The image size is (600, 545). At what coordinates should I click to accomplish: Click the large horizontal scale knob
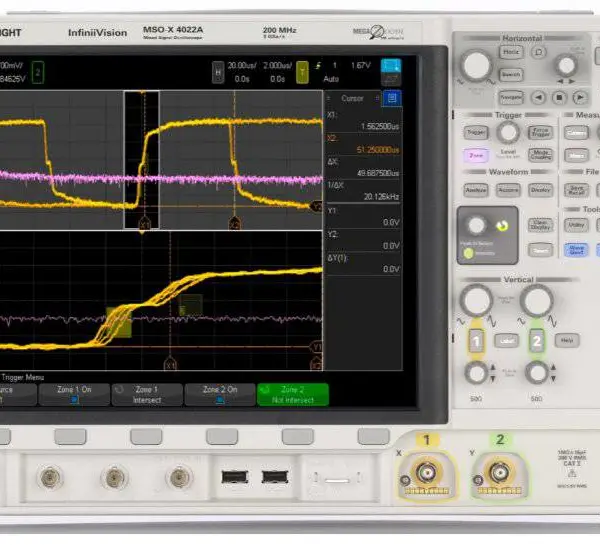click(476, 65)
